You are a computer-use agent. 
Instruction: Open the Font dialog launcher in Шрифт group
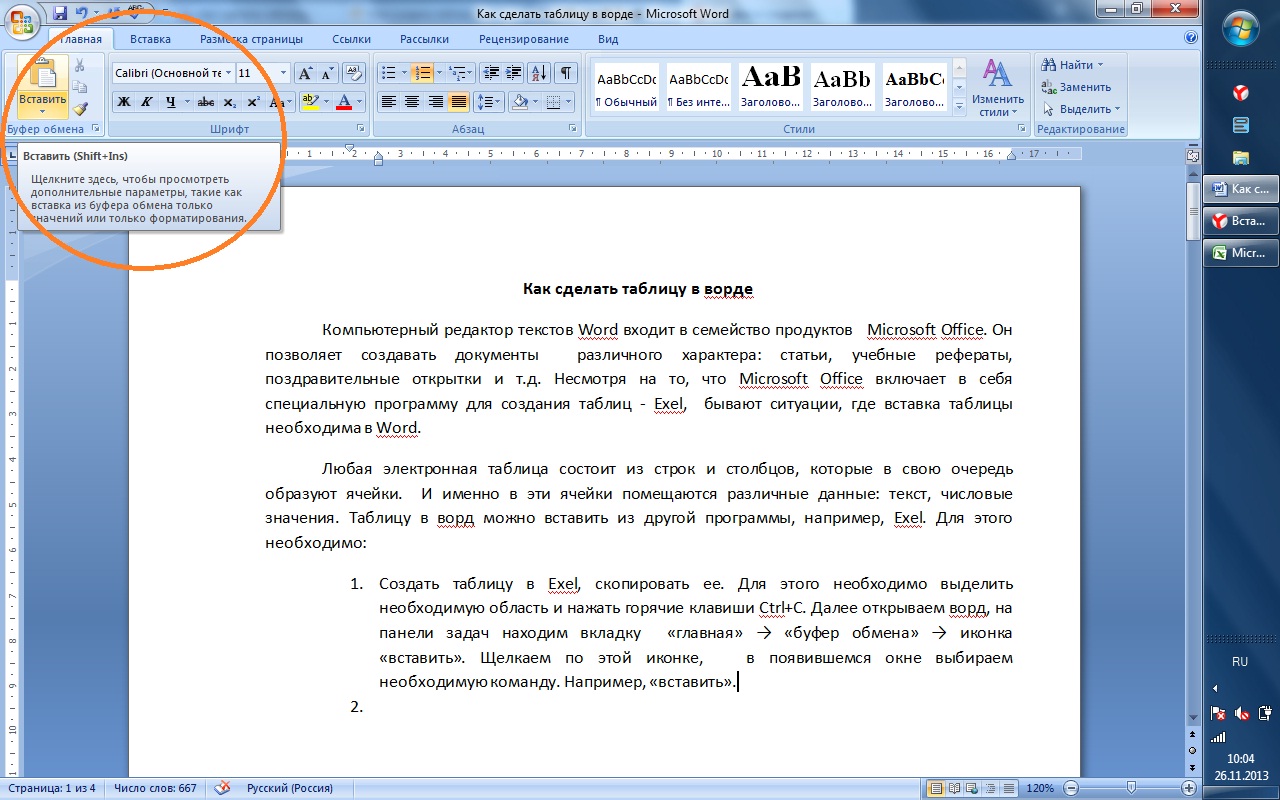click(360, 129)
